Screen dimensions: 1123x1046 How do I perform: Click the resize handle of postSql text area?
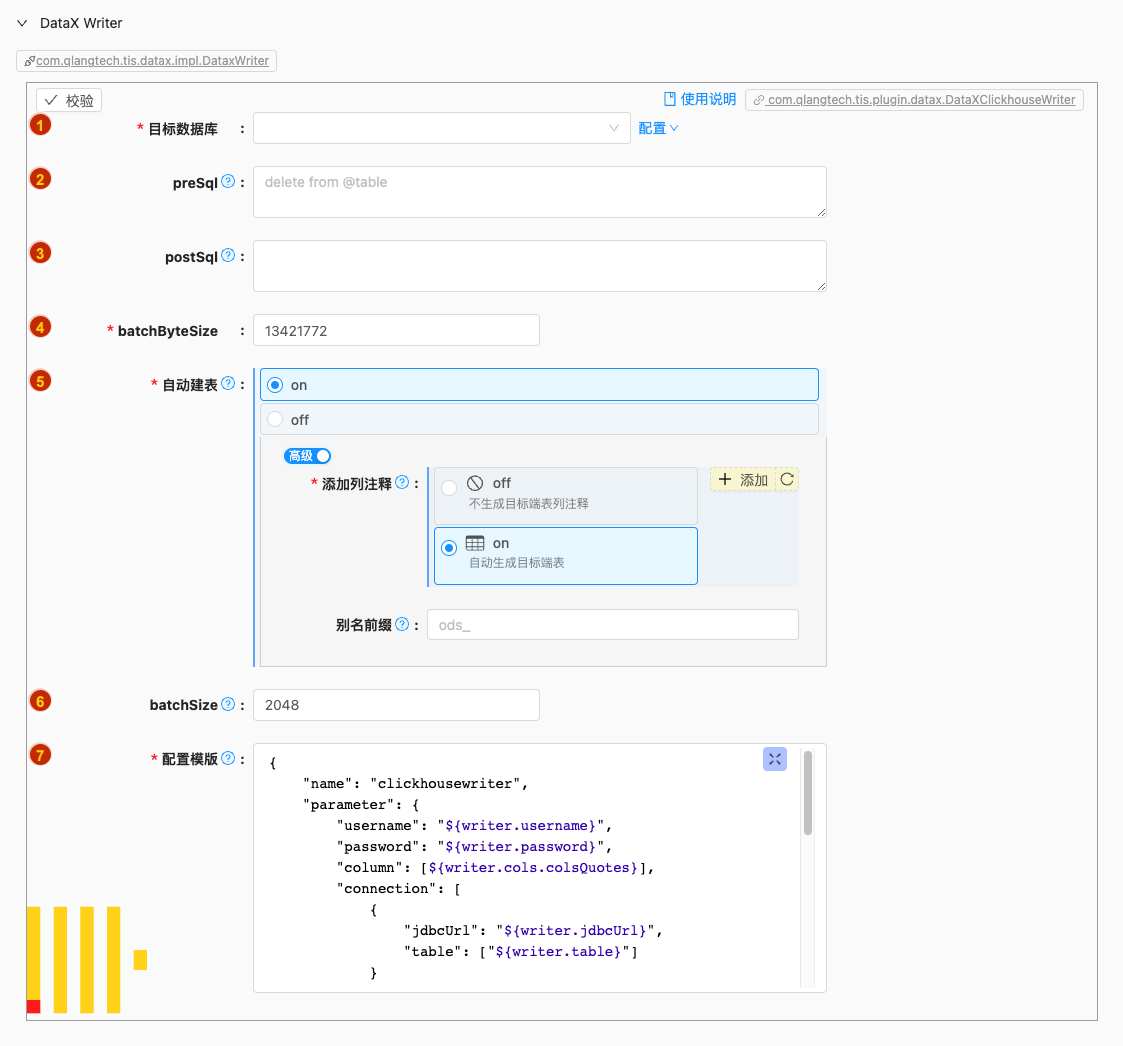821,286
